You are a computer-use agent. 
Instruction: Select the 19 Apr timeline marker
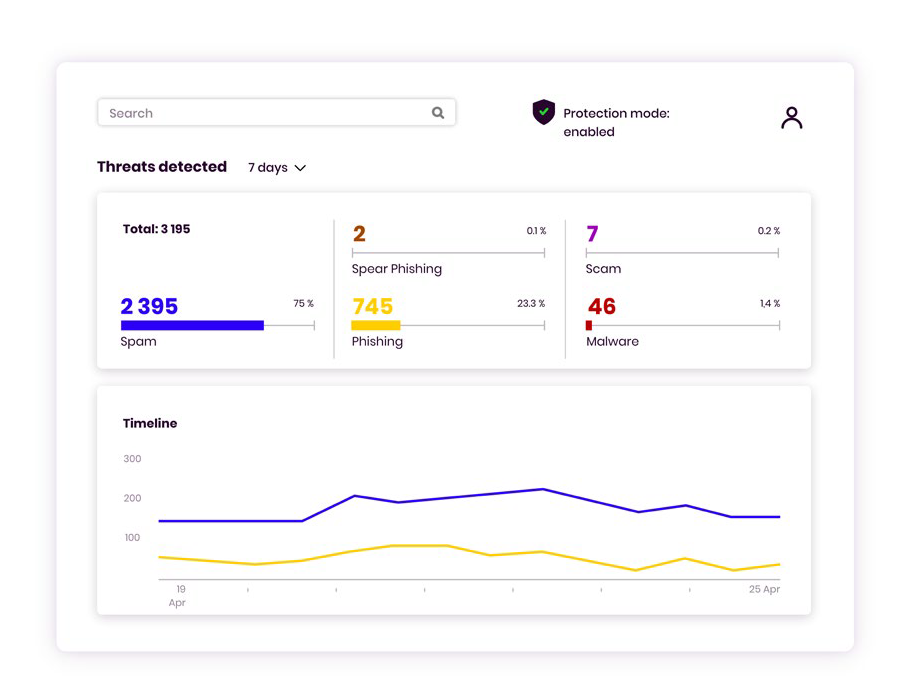click(177, 596)
